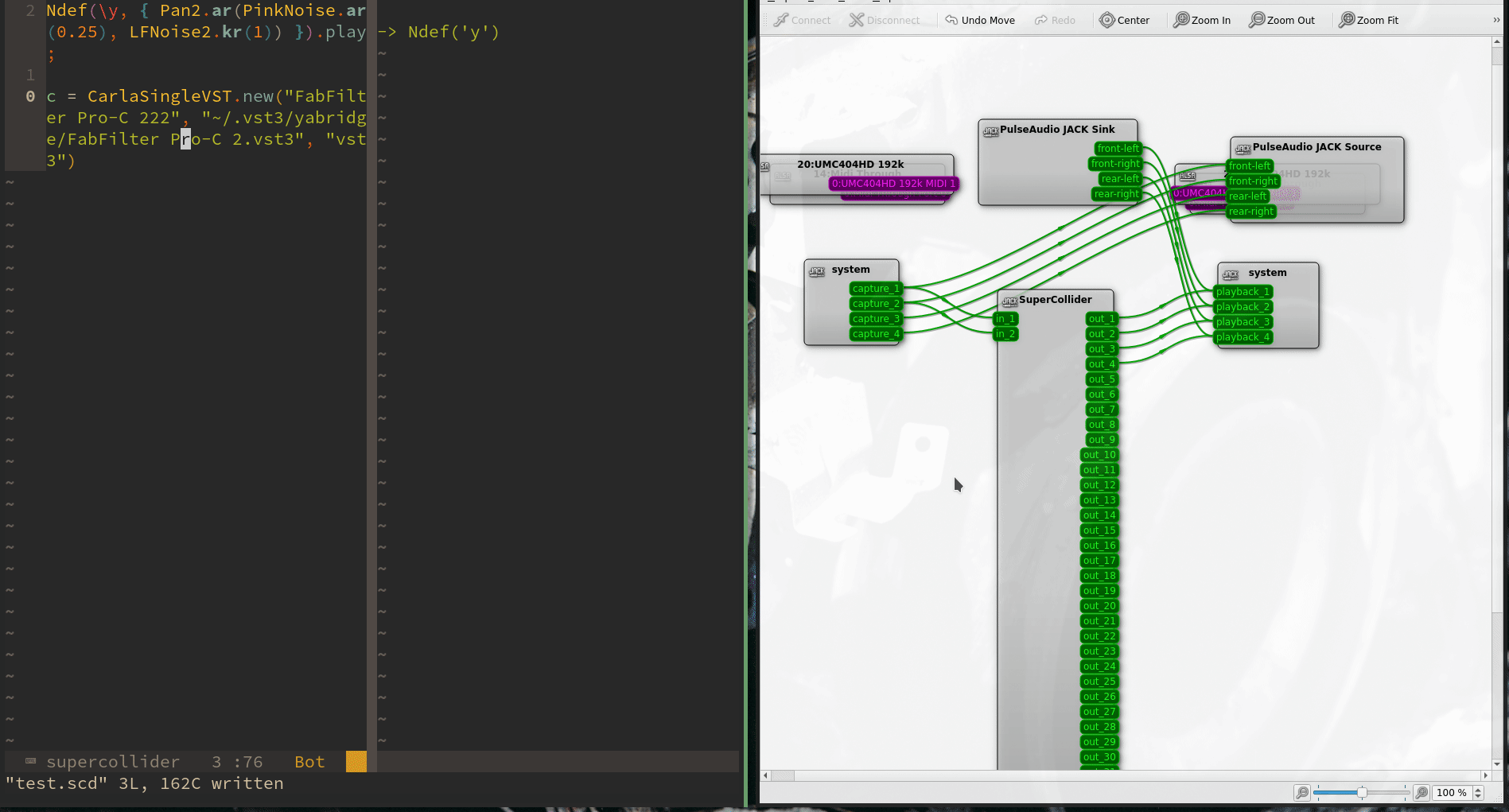
Task: Select the in_2 port of SuperCollider
Action: point(1005,334)
